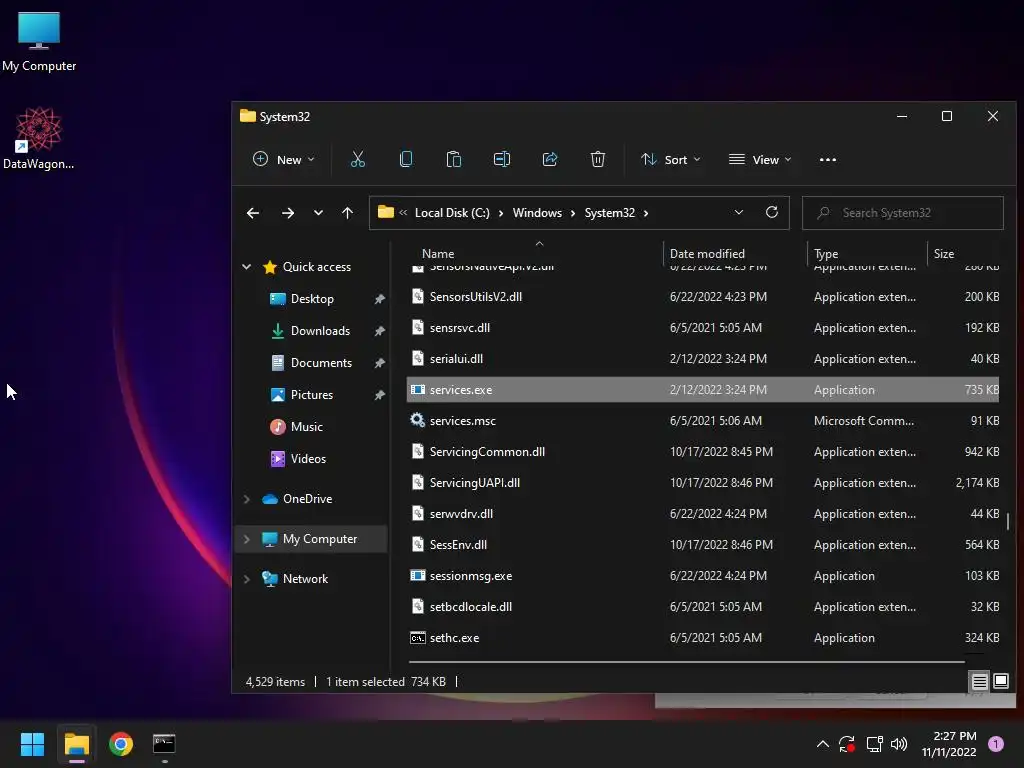Screen dimensions: 1024x768
Task: Expand the My Computer tree node
Action: (247, 539)
